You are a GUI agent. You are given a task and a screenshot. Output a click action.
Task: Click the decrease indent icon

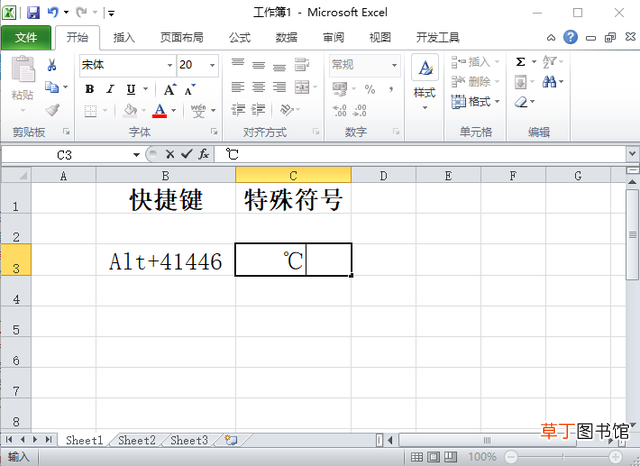(x=238, y=110)
